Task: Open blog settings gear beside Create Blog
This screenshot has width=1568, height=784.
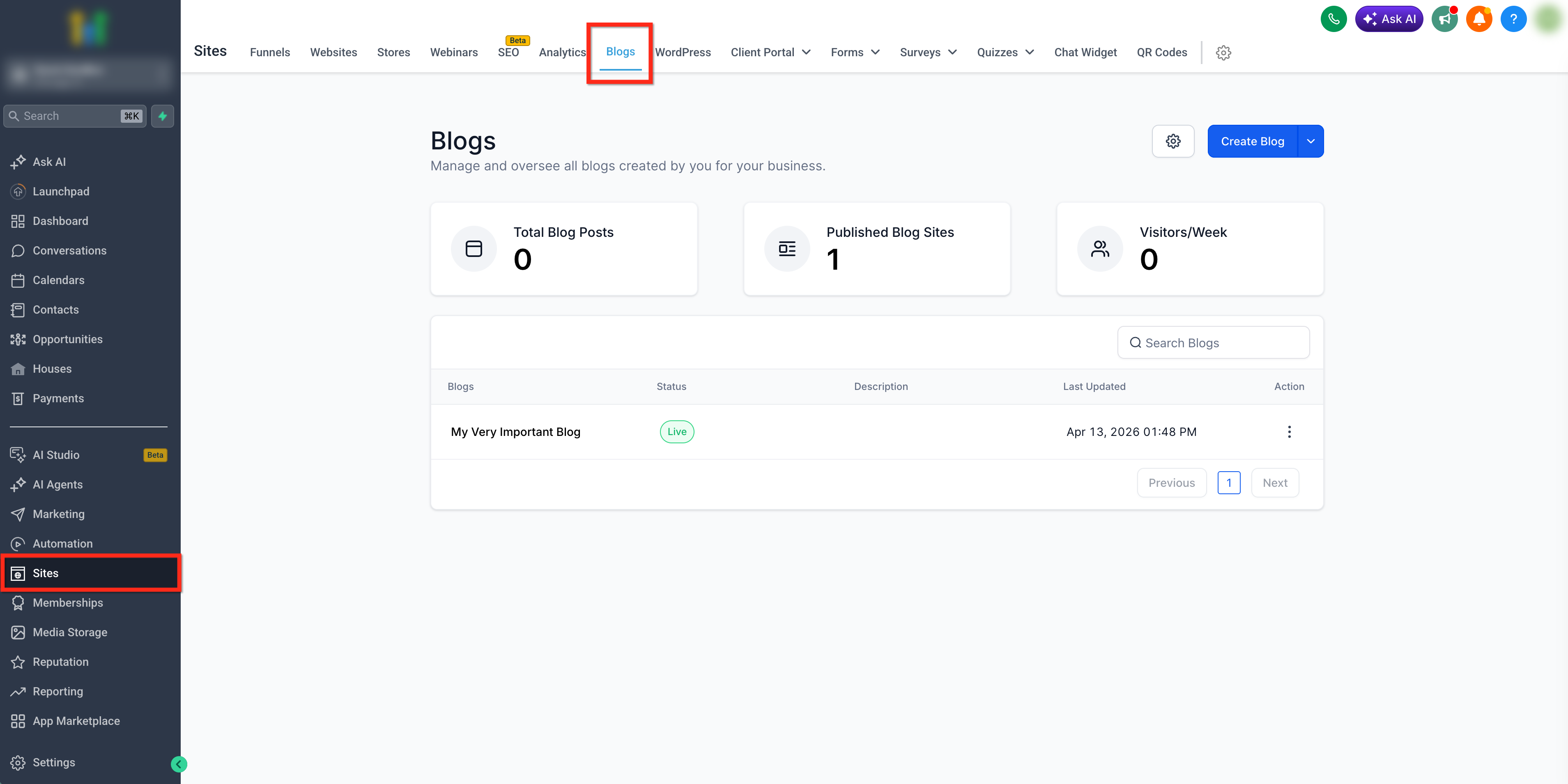Action: click(x=1173, y=141)
